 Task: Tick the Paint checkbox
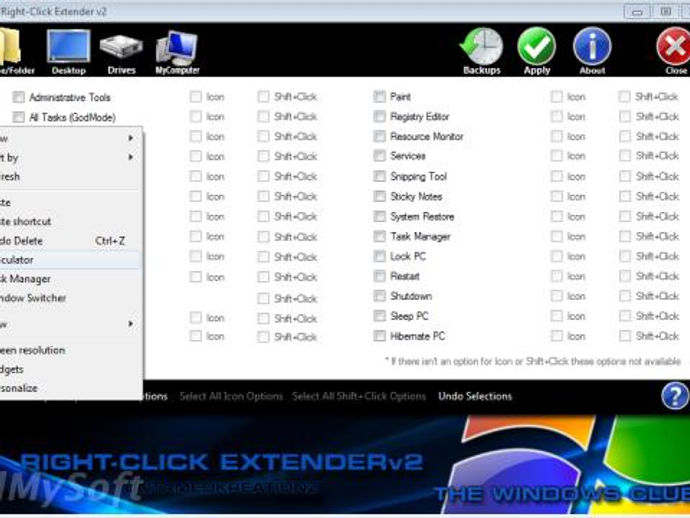[379, 96]
